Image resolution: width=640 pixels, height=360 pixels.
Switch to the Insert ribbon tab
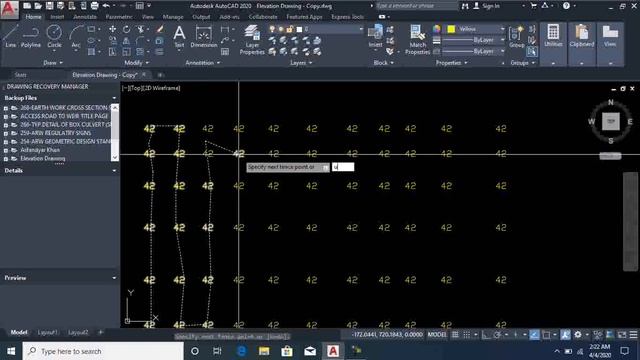[x=57, y=17]
